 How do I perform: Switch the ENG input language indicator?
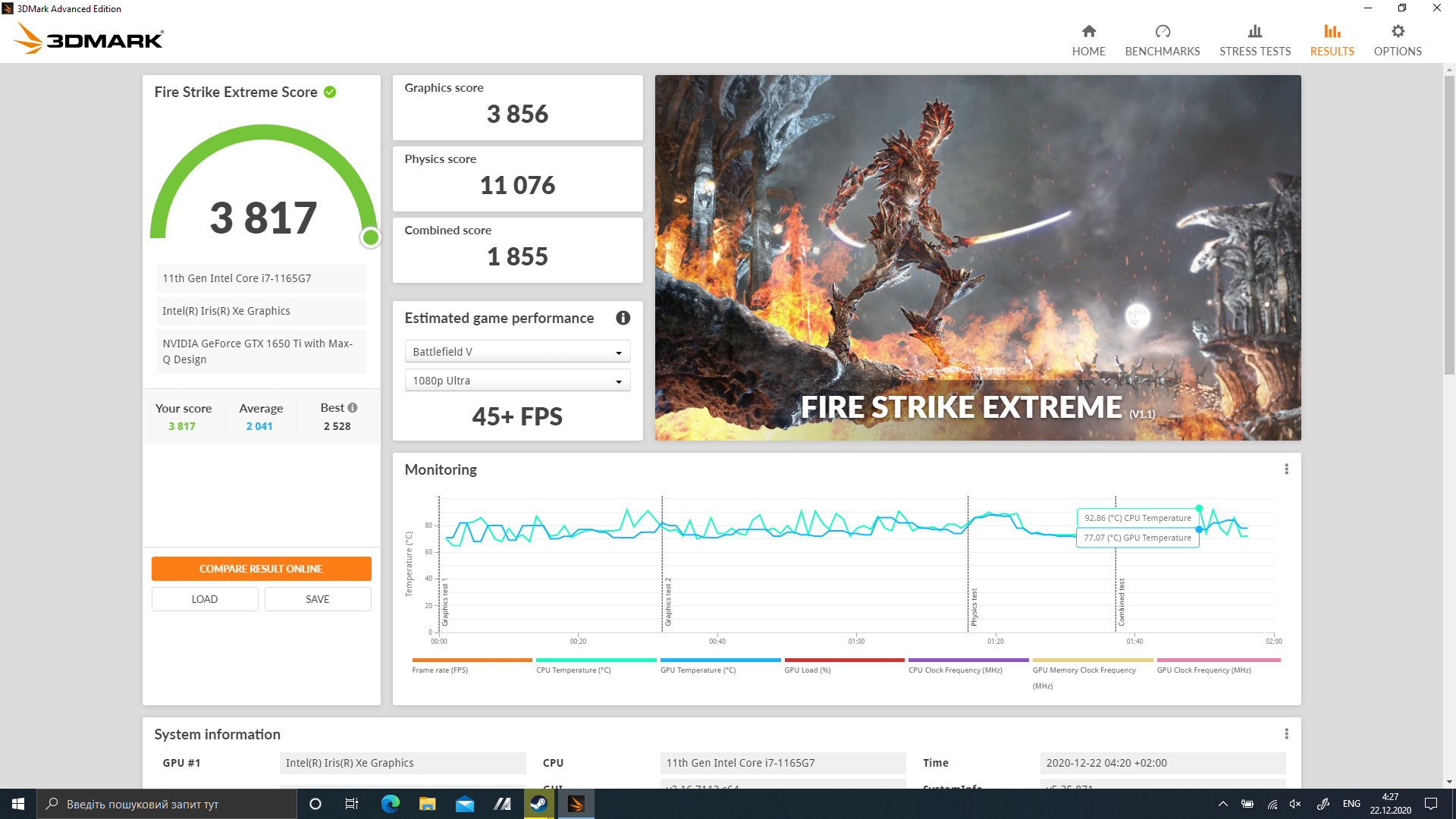coord(1351,804)
